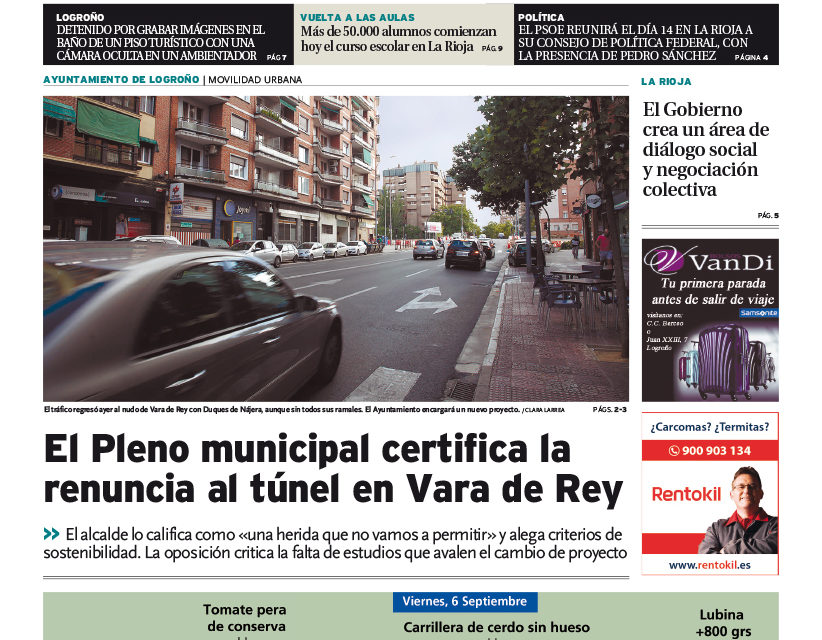Click the Ayuntamiento de Logroño section label
Viewport: 822px width, 640px height.
(x=121, y=80)
